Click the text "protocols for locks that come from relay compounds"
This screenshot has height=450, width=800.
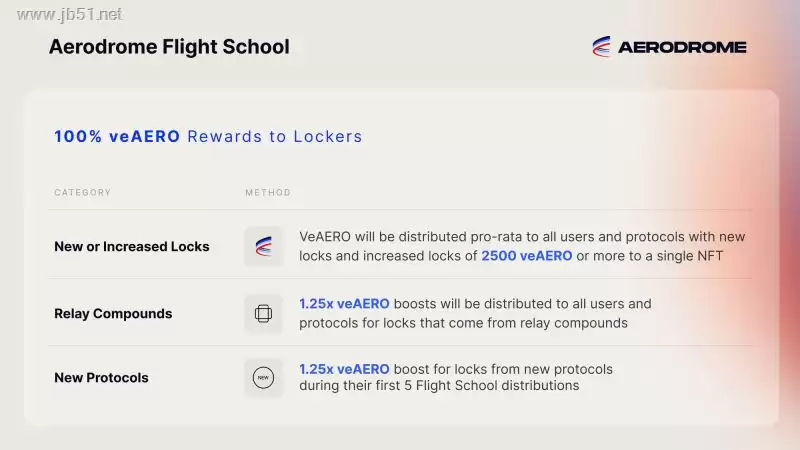pos(463,322)
